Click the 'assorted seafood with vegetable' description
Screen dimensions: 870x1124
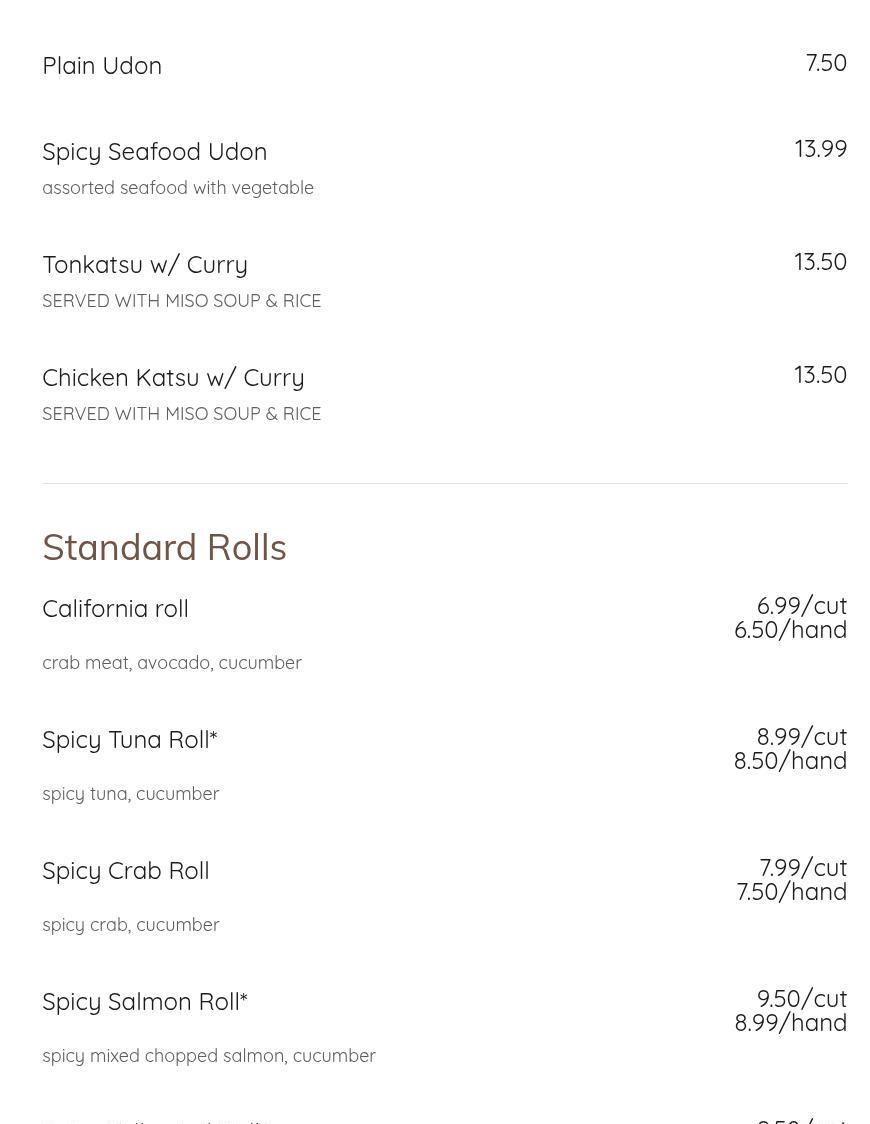click(178, 188)
